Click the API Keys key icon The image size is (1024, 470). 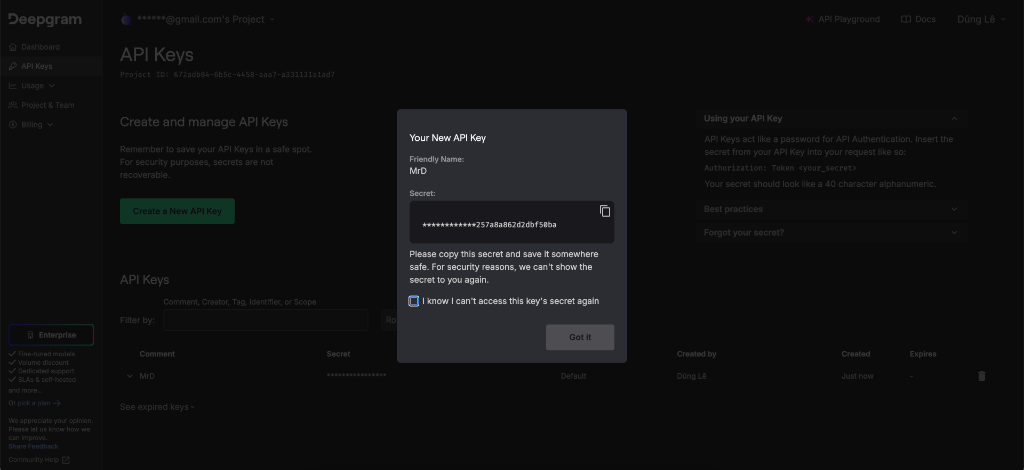point(13,66)
